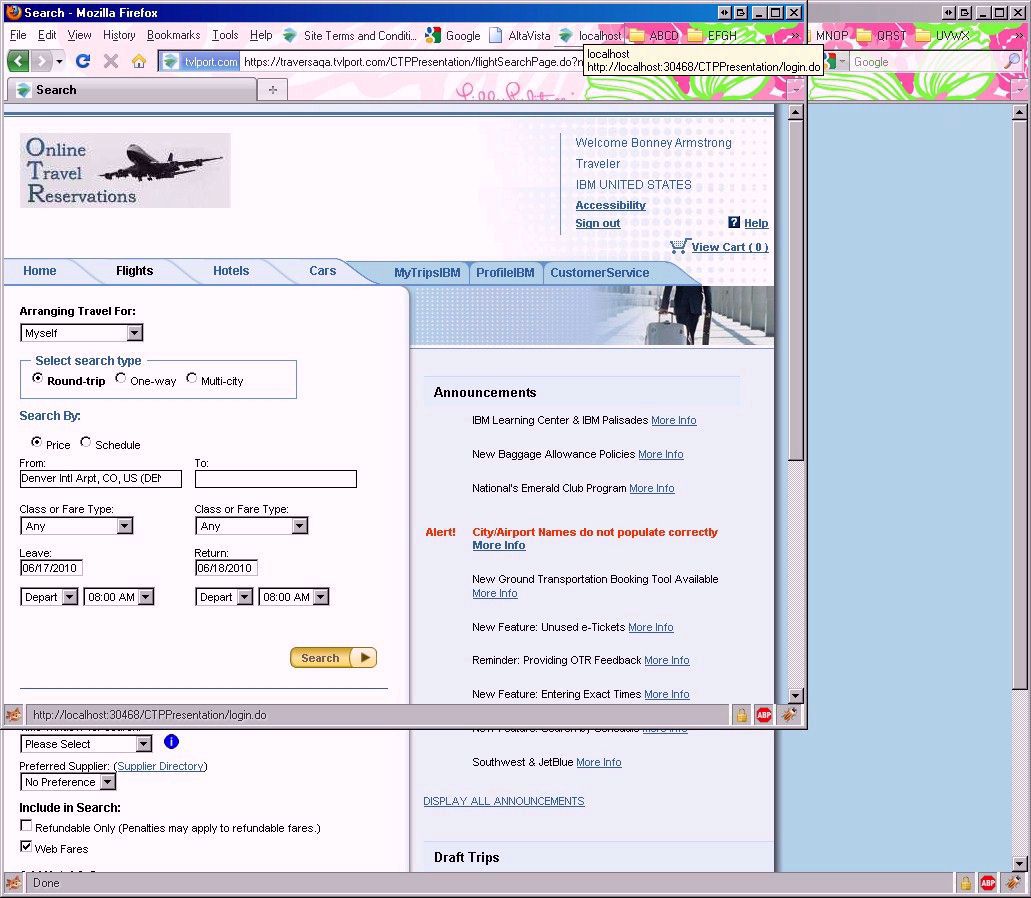
Task: Enable the Refundable Only checkbox
Action: click(26, 827)
